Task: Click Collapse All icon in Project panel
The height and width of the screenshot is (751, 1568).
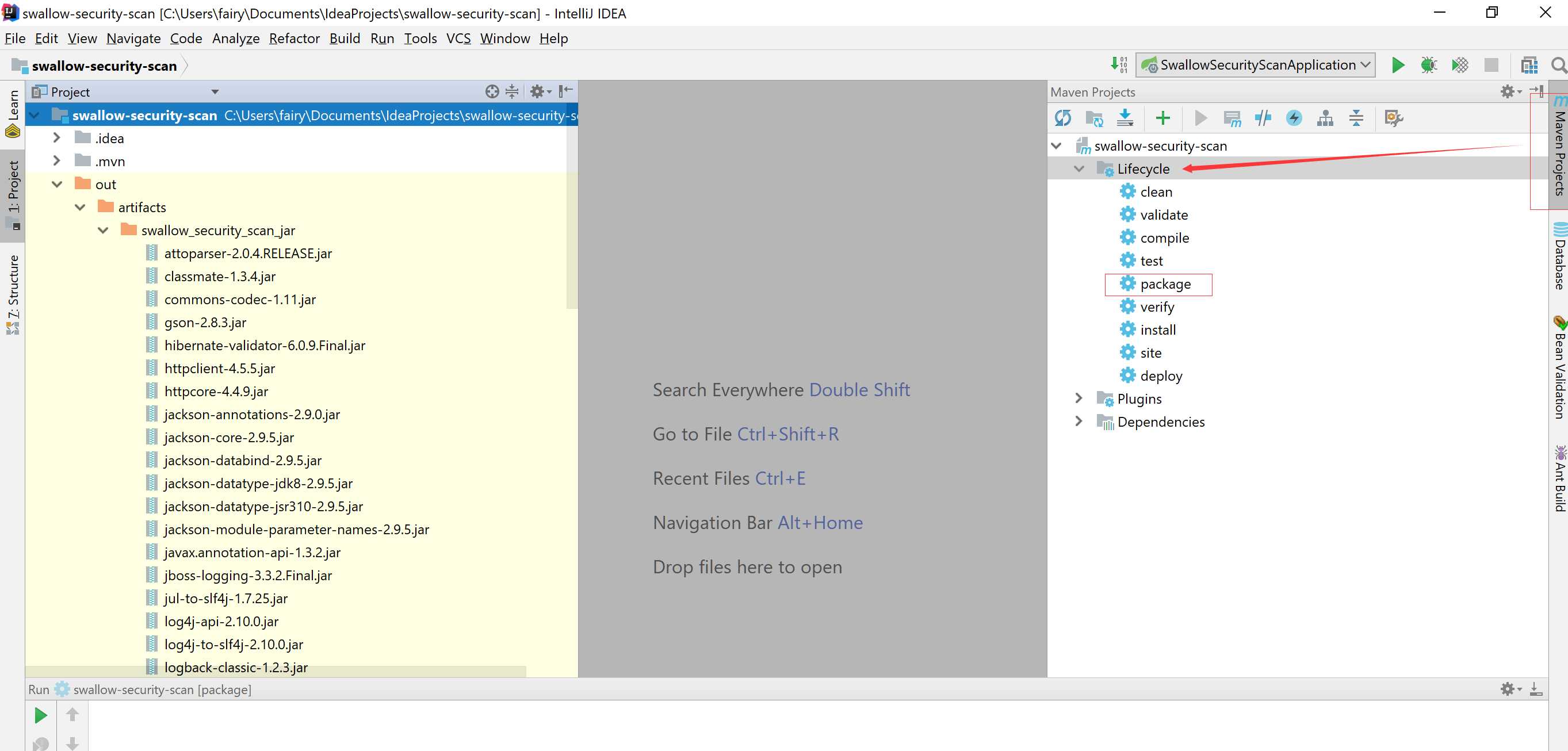Action: pos(512,91)
